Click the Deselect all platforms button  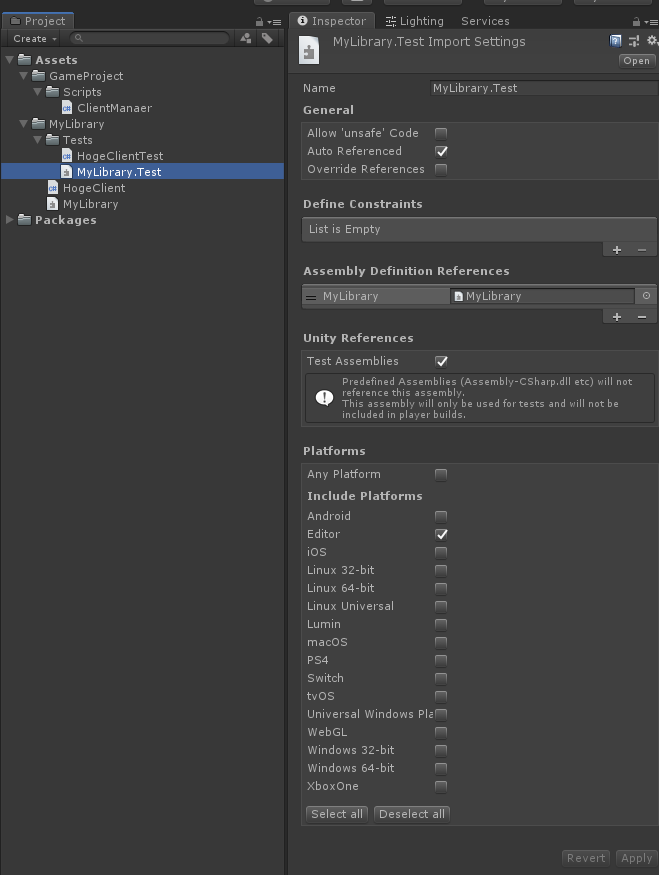(x=411, y=814)
